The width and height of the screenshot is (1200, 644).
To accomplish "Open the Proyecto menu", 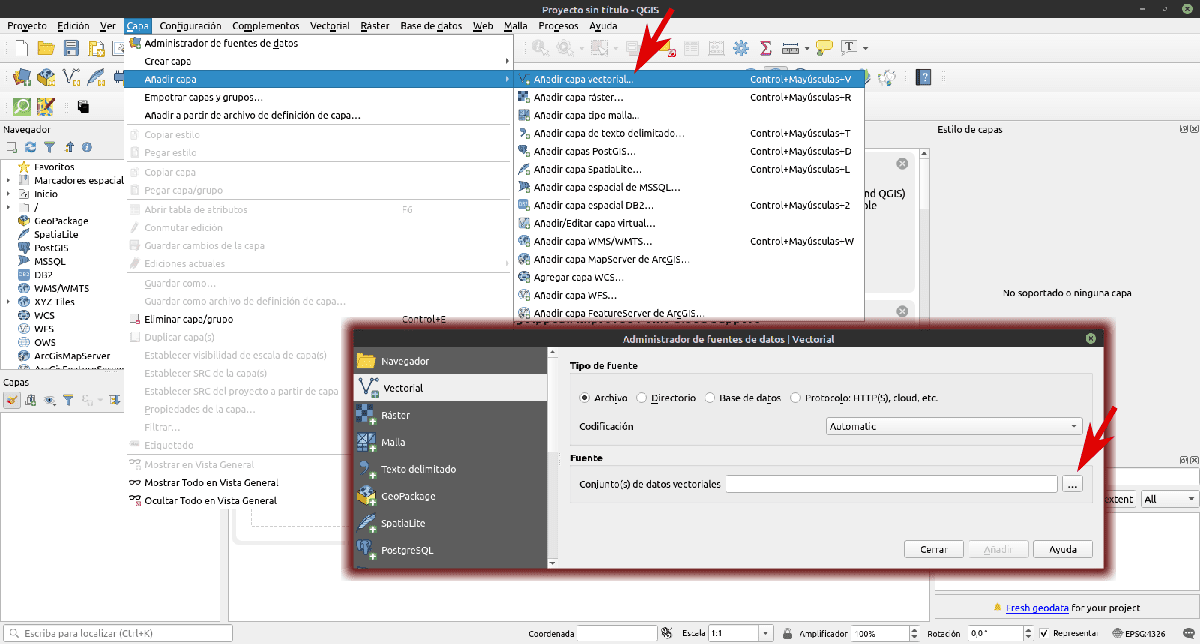I will [x=27, y=25].
